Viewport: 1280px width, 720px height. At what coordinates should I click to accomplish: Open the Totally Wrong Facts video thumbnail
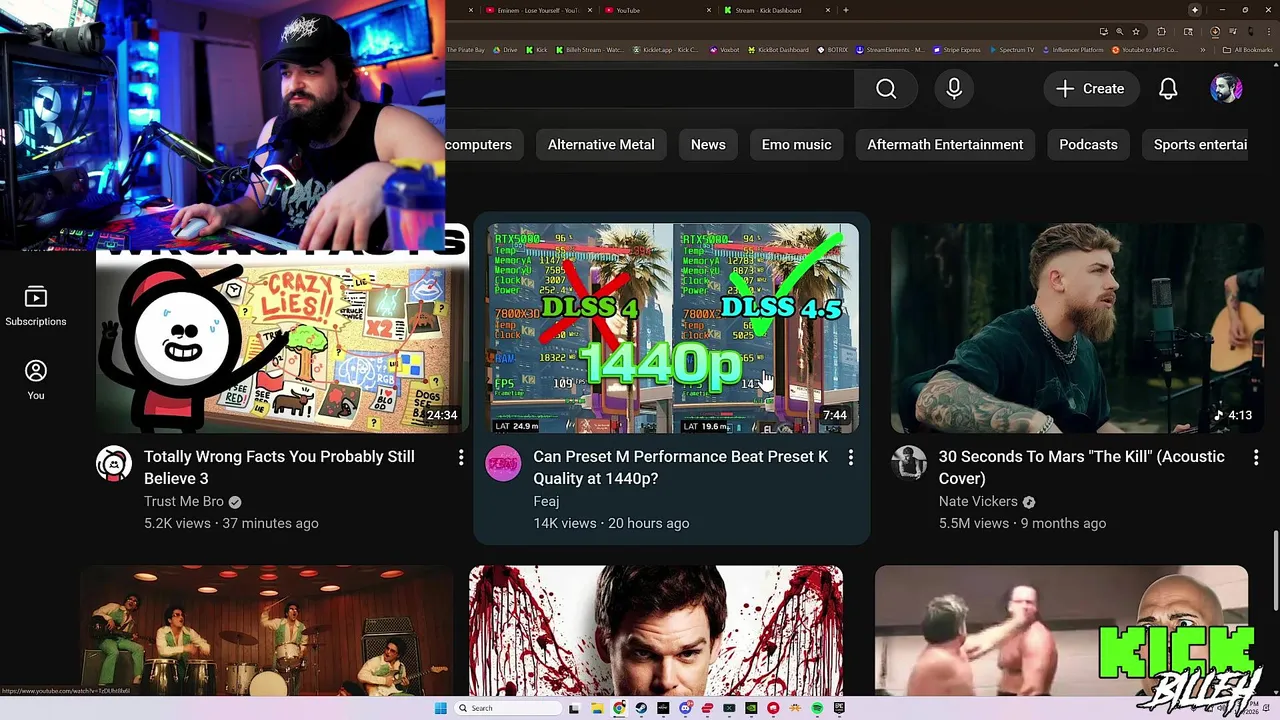pyautogui.click(x=282, y=342)
